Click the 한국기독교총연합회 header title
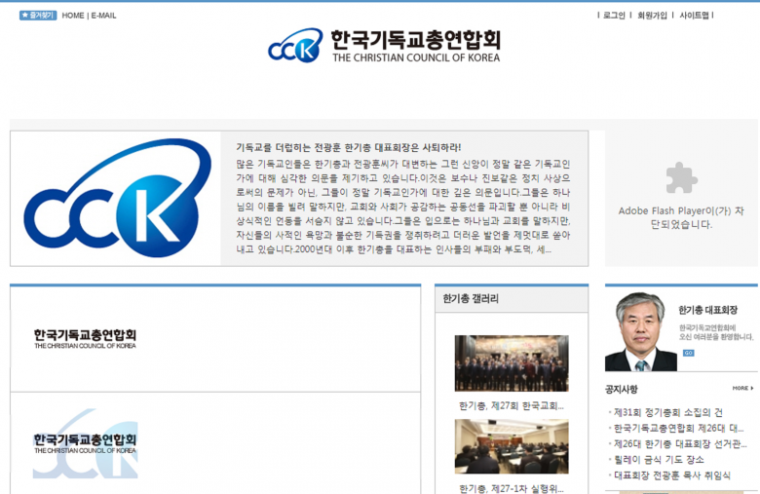This screenshot has width=760, height=494. pyautogui.click(x=416, y=40)
